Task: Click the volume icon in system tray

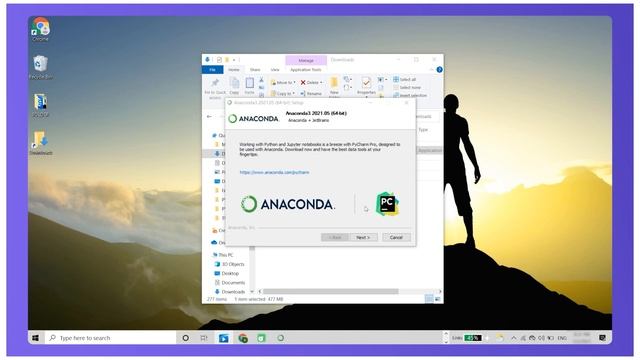Action: click(542, 338)
